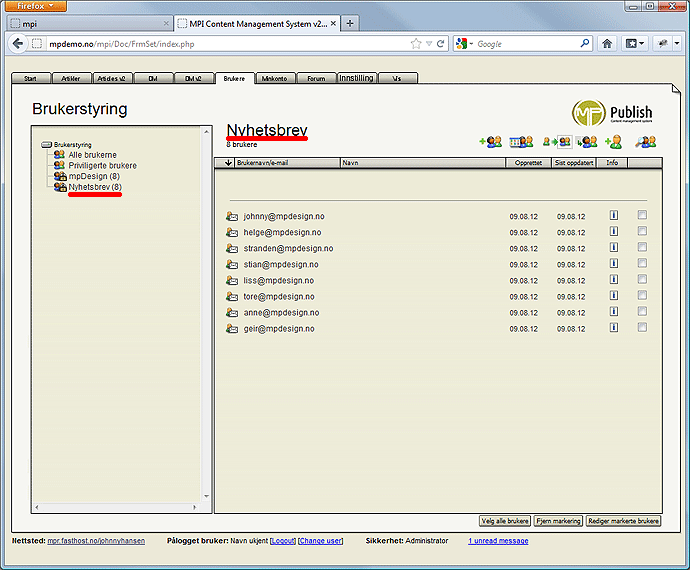Click the search magnifier in Google box
The height and width of the screenshot is (570, 690).
(585, 43)
